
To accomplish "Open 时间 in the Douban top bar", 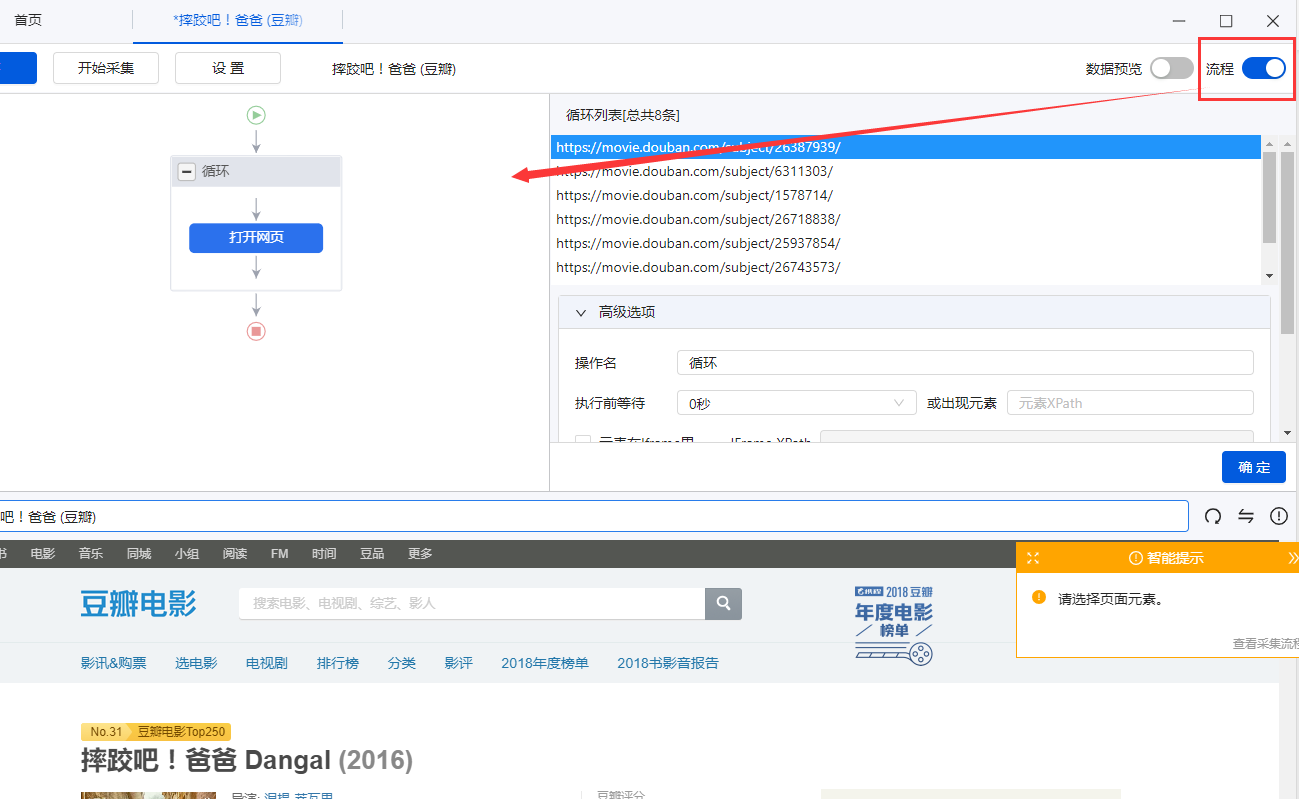I will pyautogui.click(x=324, y=553).
